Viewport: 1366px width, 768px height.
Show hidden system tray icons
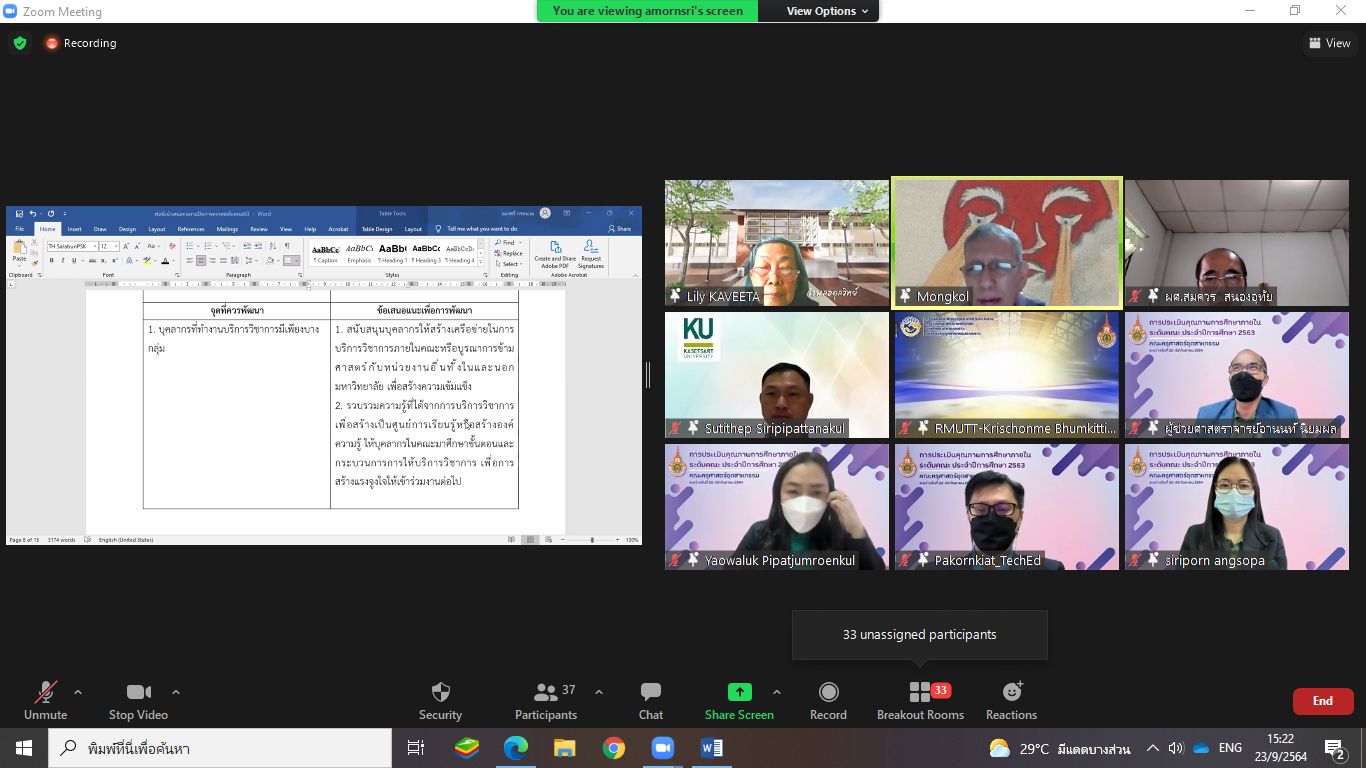pyautogui.click(x=1153, y=748)
